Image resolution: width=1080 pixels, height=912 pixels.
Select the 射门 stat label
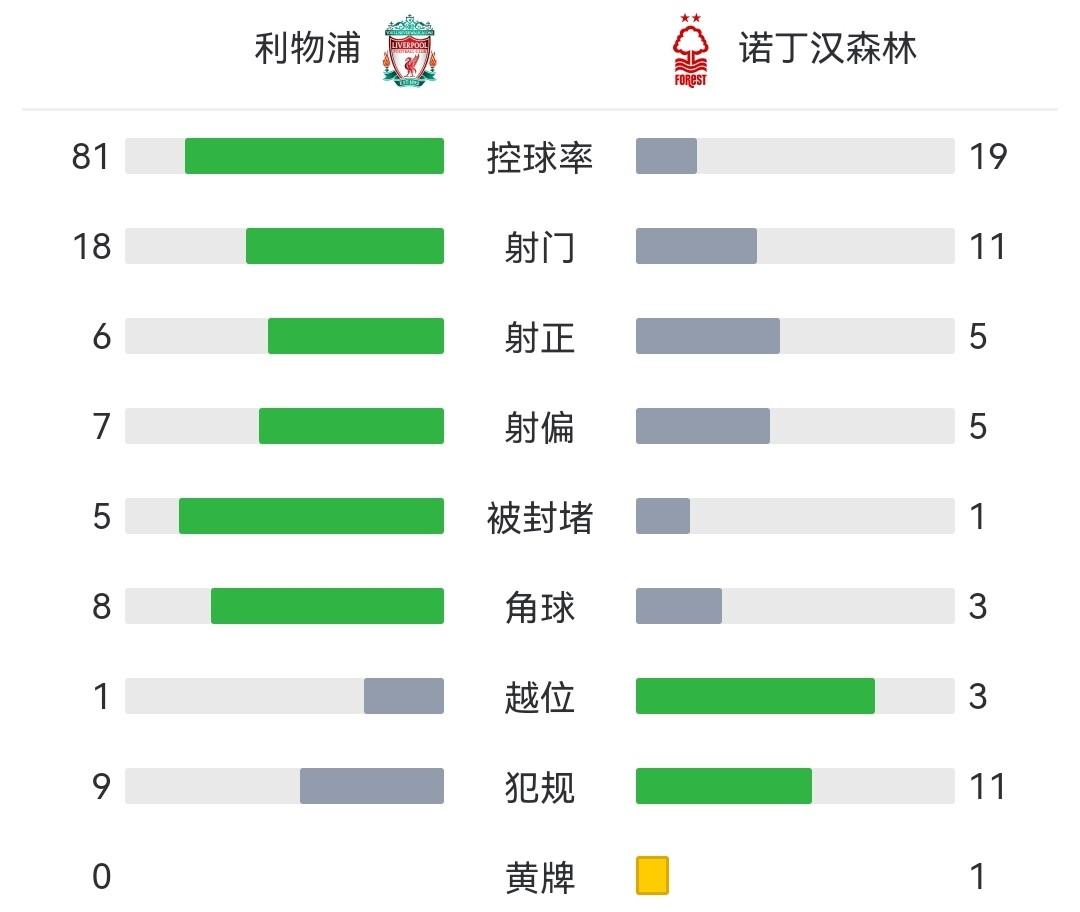pyautogui.click(x=540, y=247)
